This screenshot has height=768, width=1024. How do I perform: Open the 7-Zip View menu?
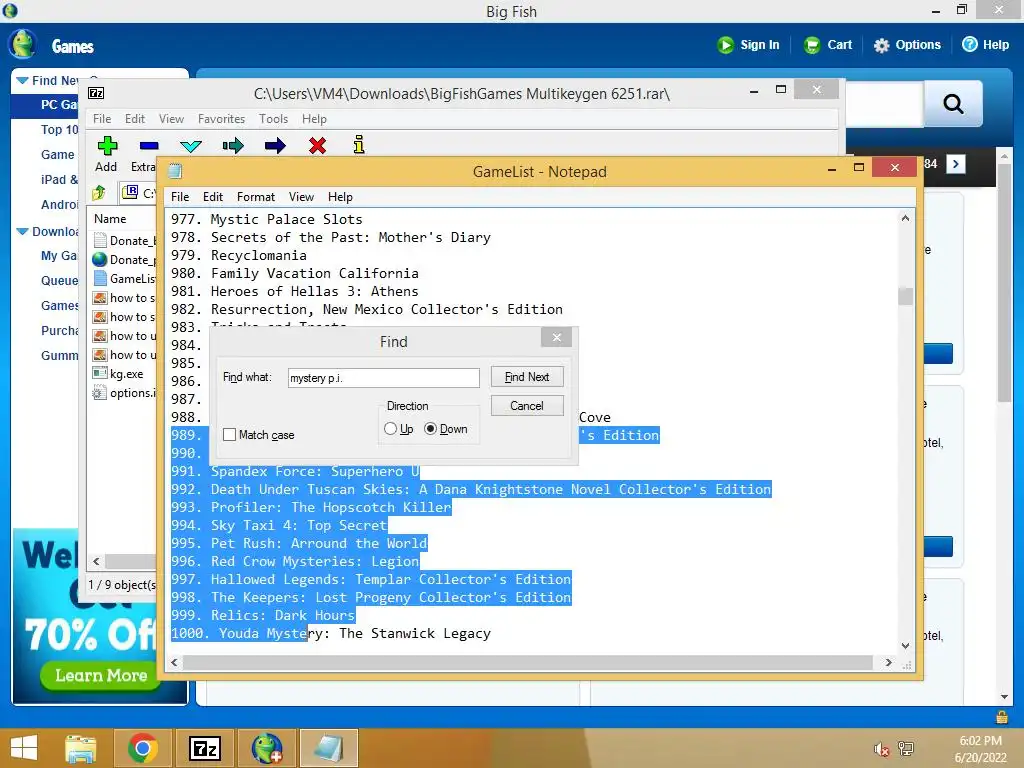171,119
